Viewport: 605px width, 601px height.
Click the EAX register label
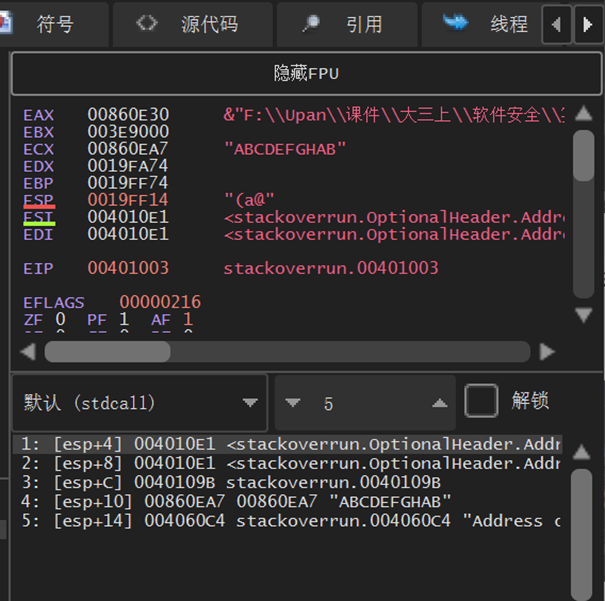tap(39, 115)
